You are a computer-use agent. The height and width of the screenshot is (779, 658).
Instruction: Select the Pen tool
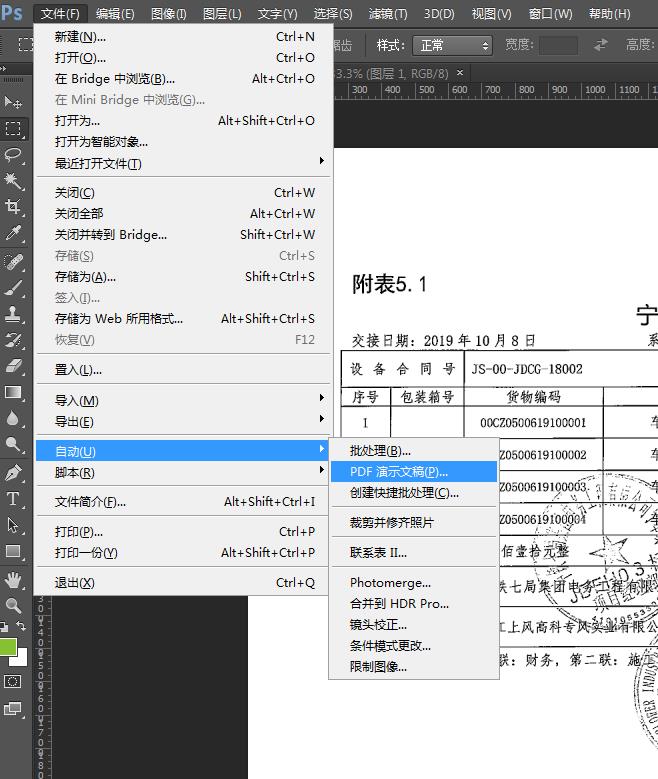pyautogui.click(x=12, y=473)
